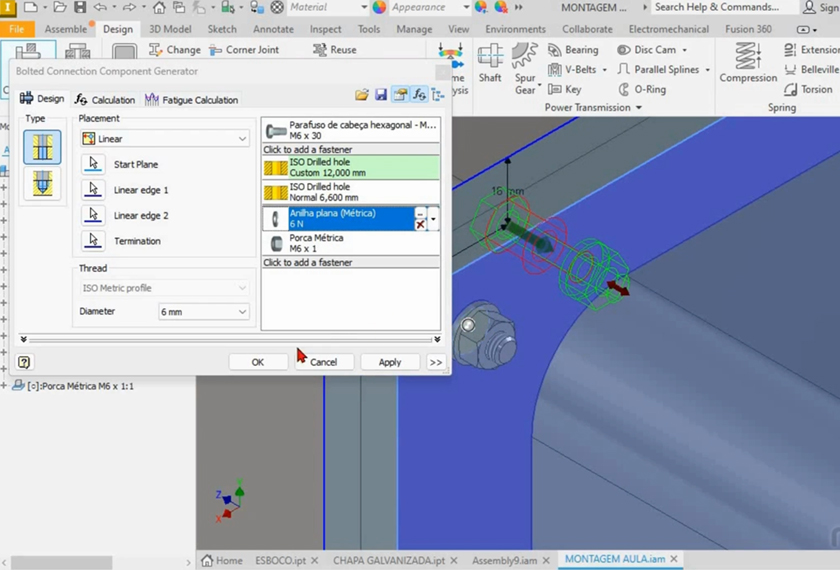Select the Compression spring tool
The height and width of the screenshot is (570, 840).
coord(748,62)
